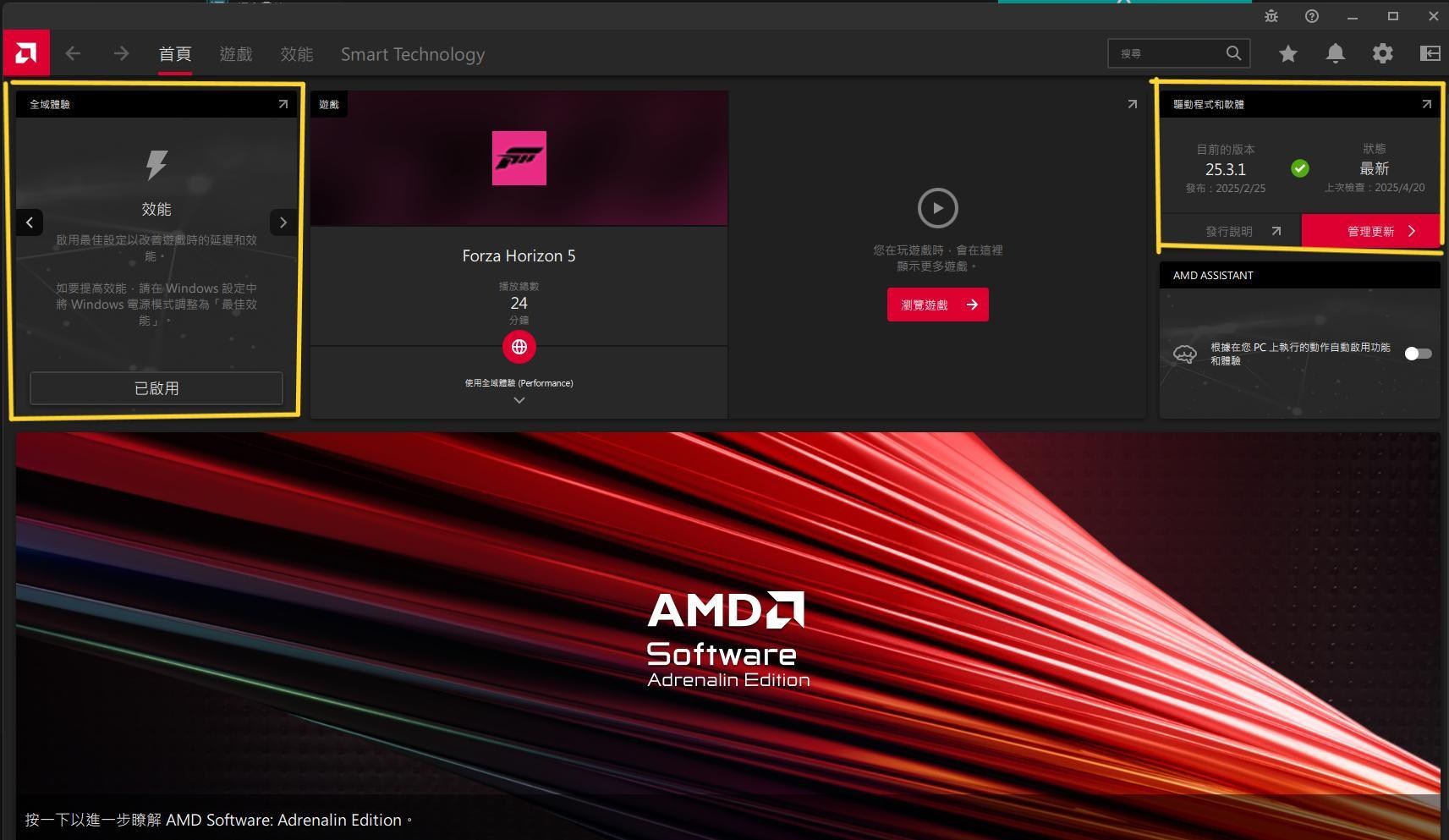Click the circular play icon
This screenshot has width=1449, height=840.
[938, 208]
